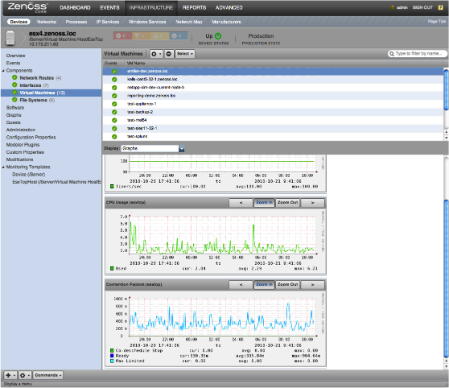The width and height of the screenshot is (449, 388).
Task: Open the Graphs item in left panel
Action: (x=13, y=115)
